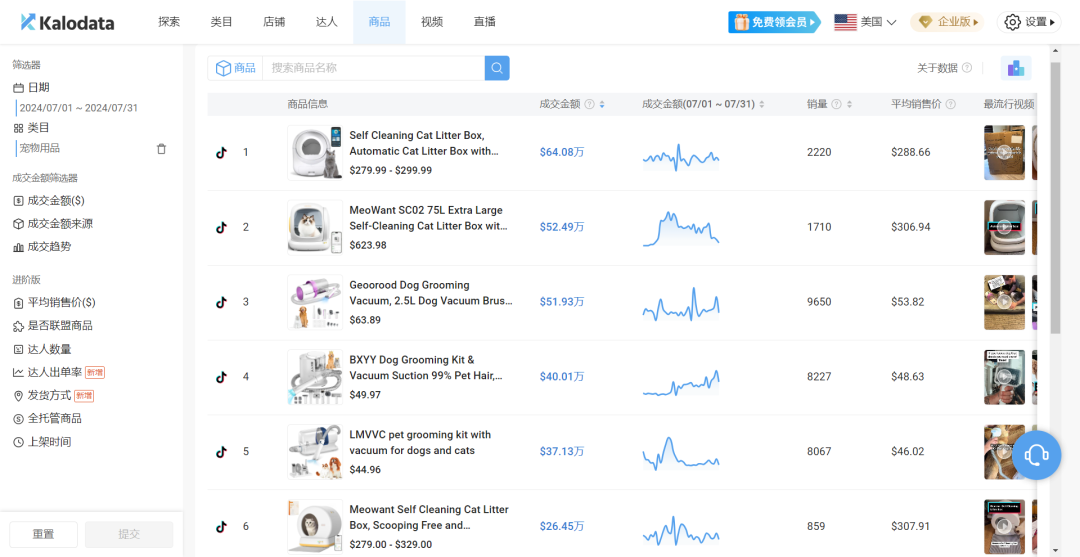1080x557 pixels.
Task: Switch to the 店铺 tab
Action: pos(274,22)
